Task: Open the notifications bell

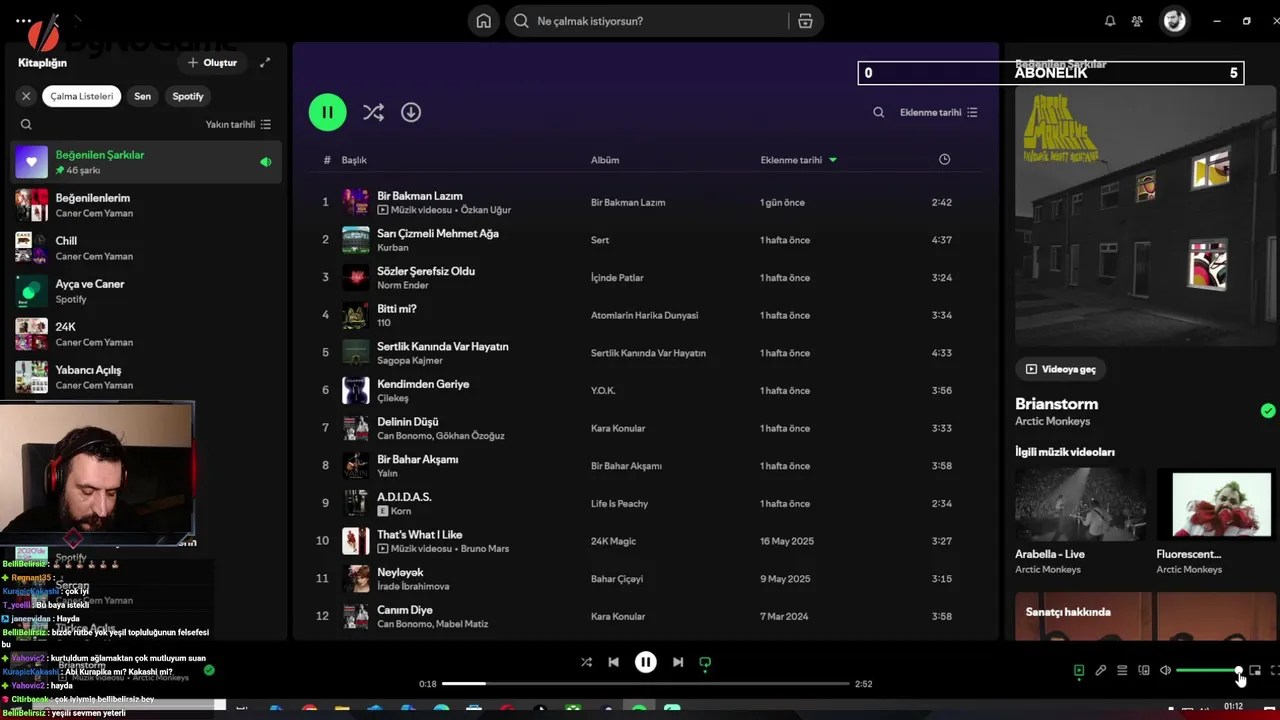Action: coord(1110,21)
